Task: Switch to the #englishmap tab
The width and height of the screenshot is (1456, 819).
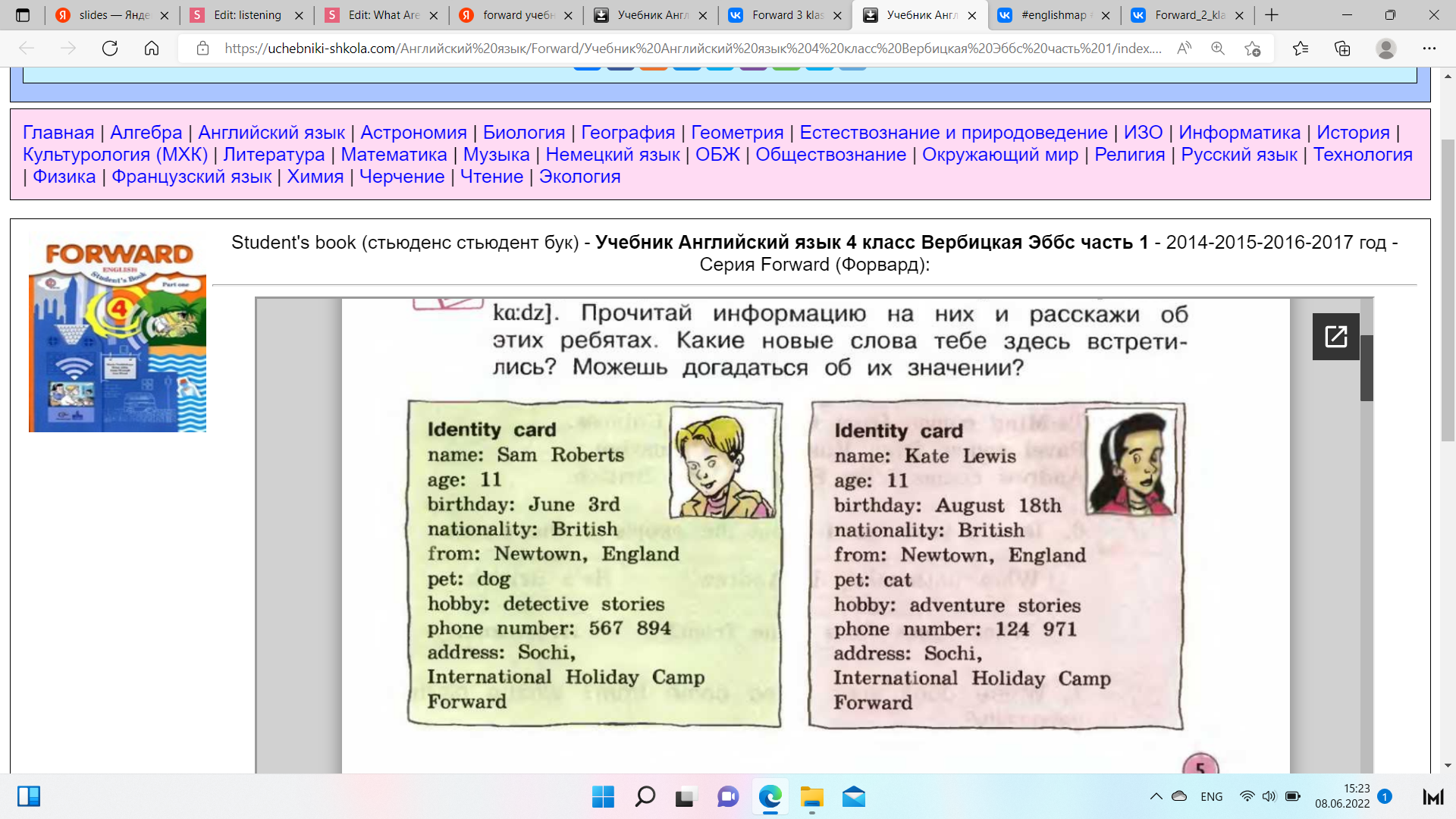Action: (x=1054, y=15)
